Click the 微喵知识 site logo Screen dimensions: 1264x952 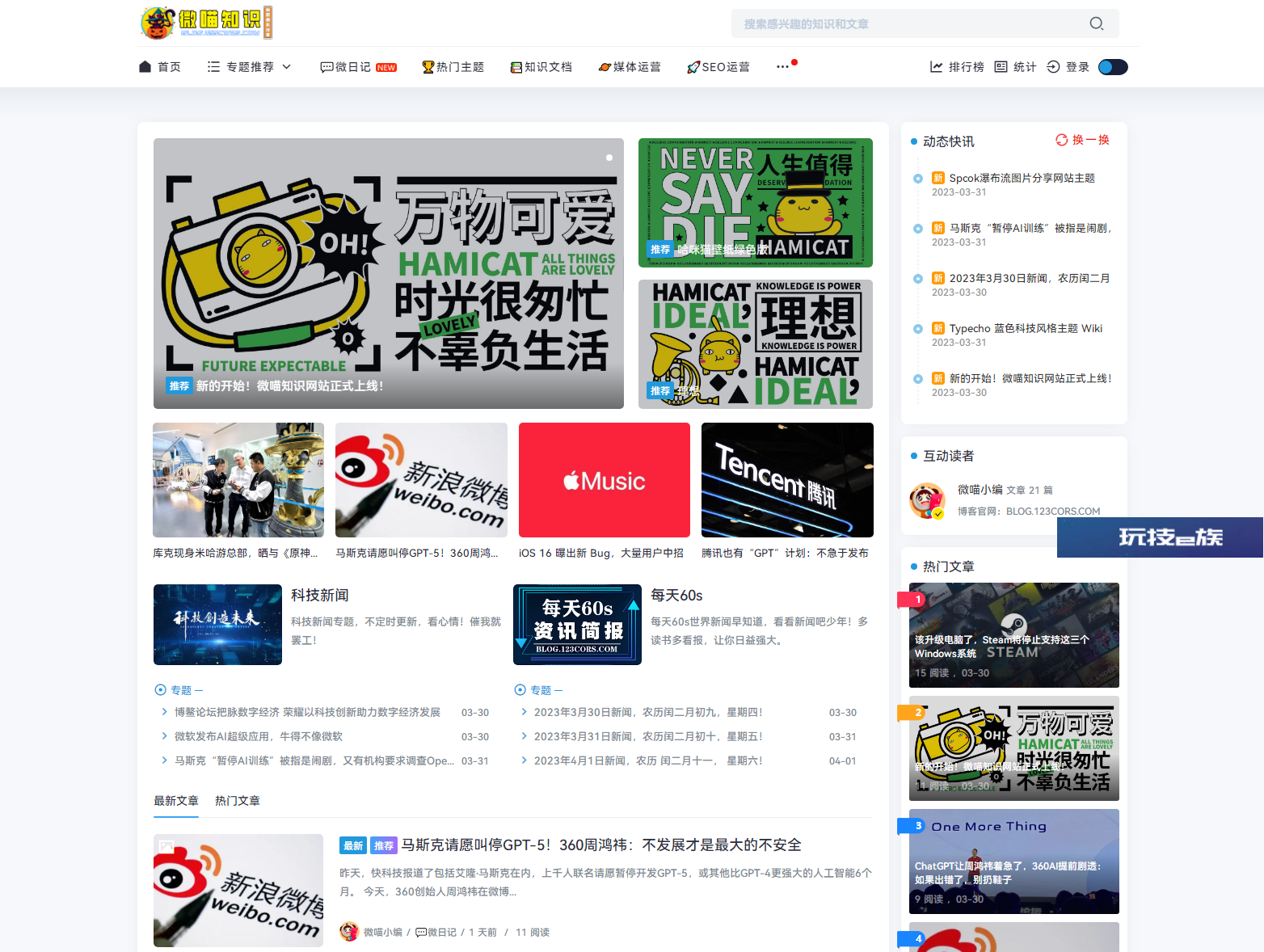tap(206, 23)
